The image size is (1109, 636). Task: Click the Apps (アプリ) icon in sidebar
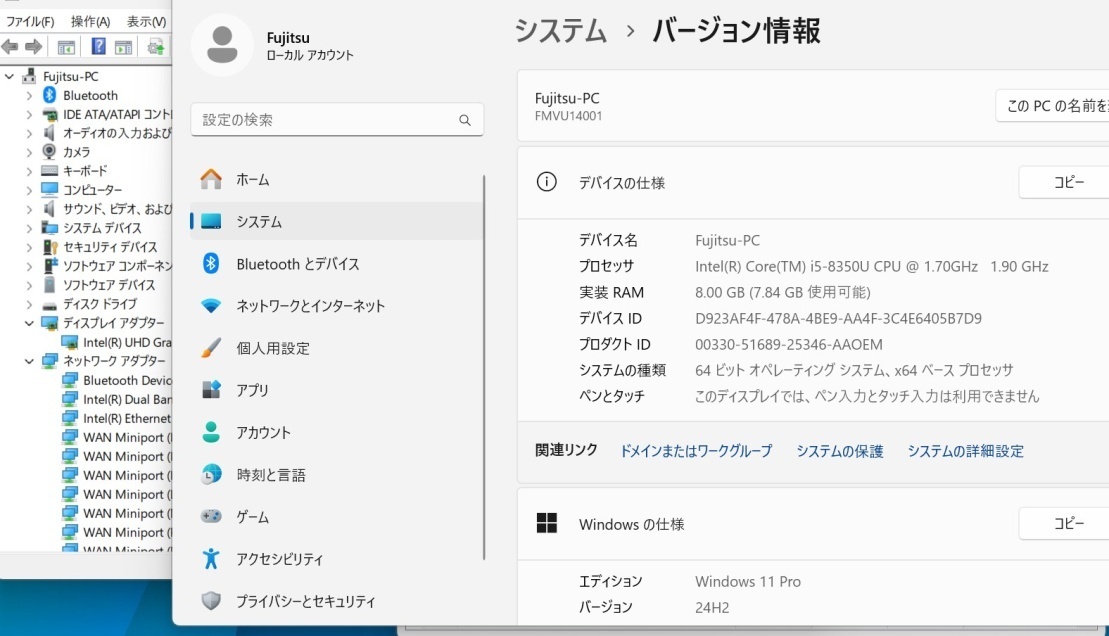211,390
